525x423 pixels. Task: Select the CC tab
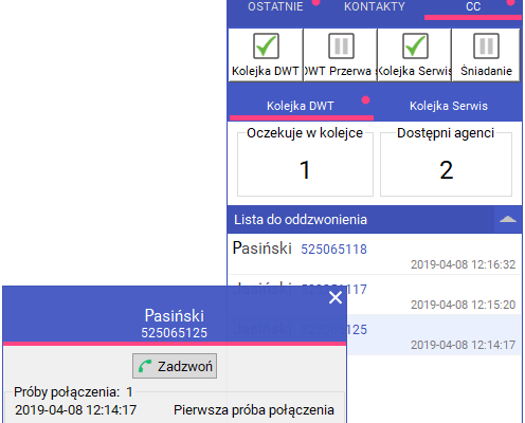(x=473, y=8)
